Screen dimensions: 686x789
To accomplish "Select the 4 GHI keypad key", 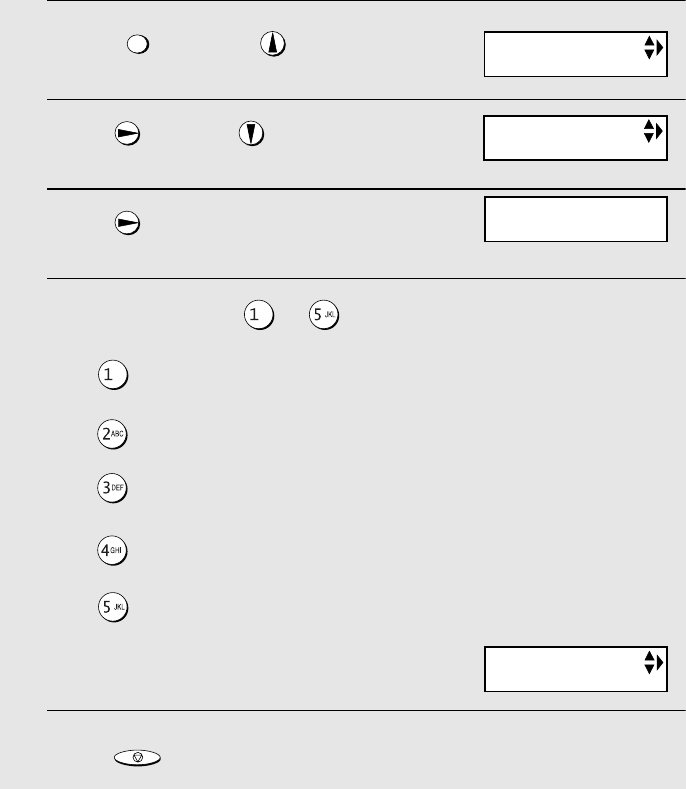I will [112, 550].
